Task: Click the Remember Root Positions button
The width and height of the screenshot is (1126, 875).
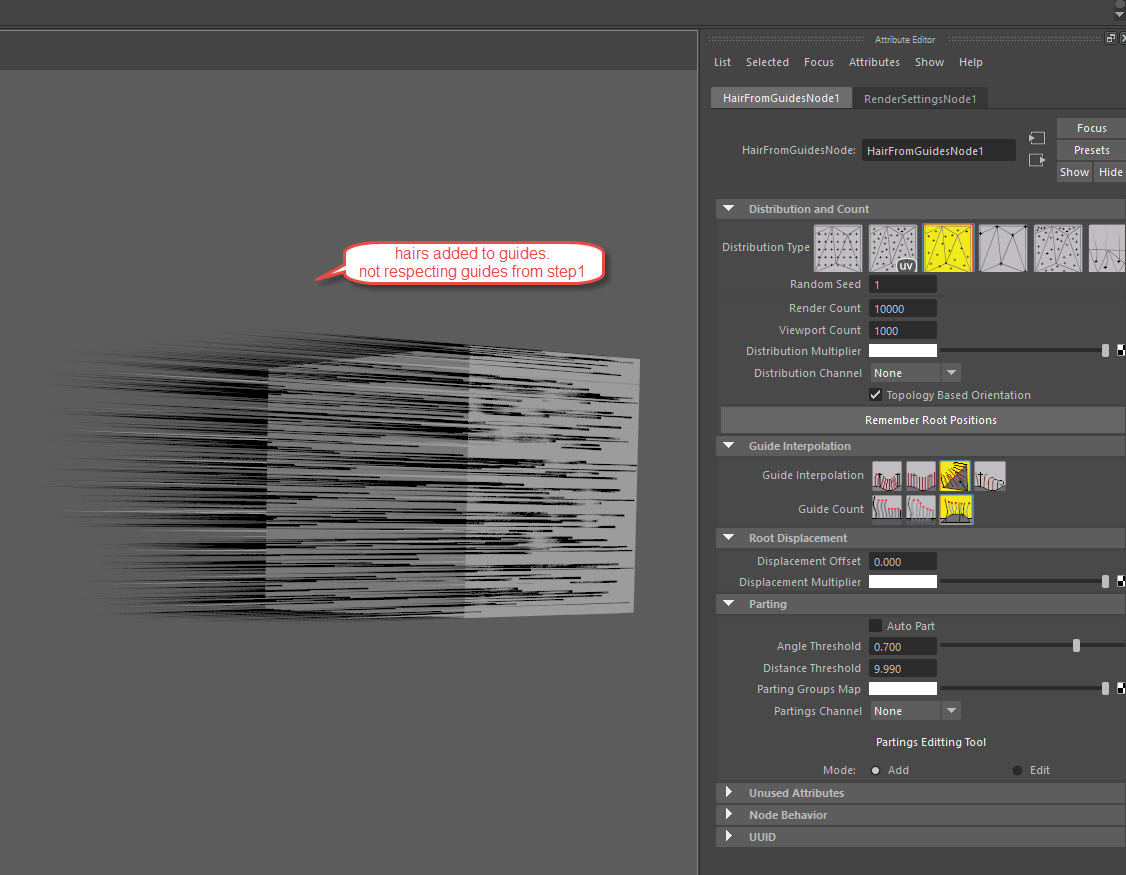Action: click(930, 420)
